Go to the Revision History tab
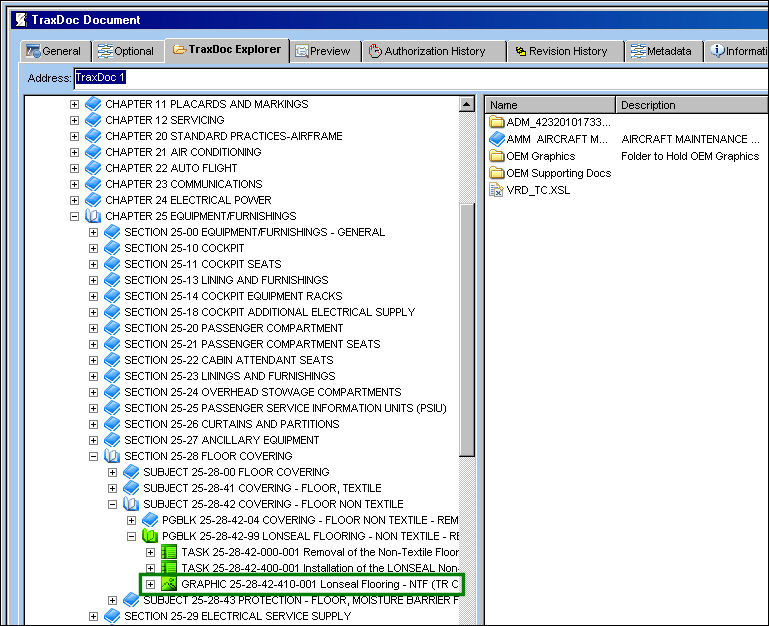Image resolution: width=769 pixels, height=626 pixels. pyautogui.click(x=565, y=51)
